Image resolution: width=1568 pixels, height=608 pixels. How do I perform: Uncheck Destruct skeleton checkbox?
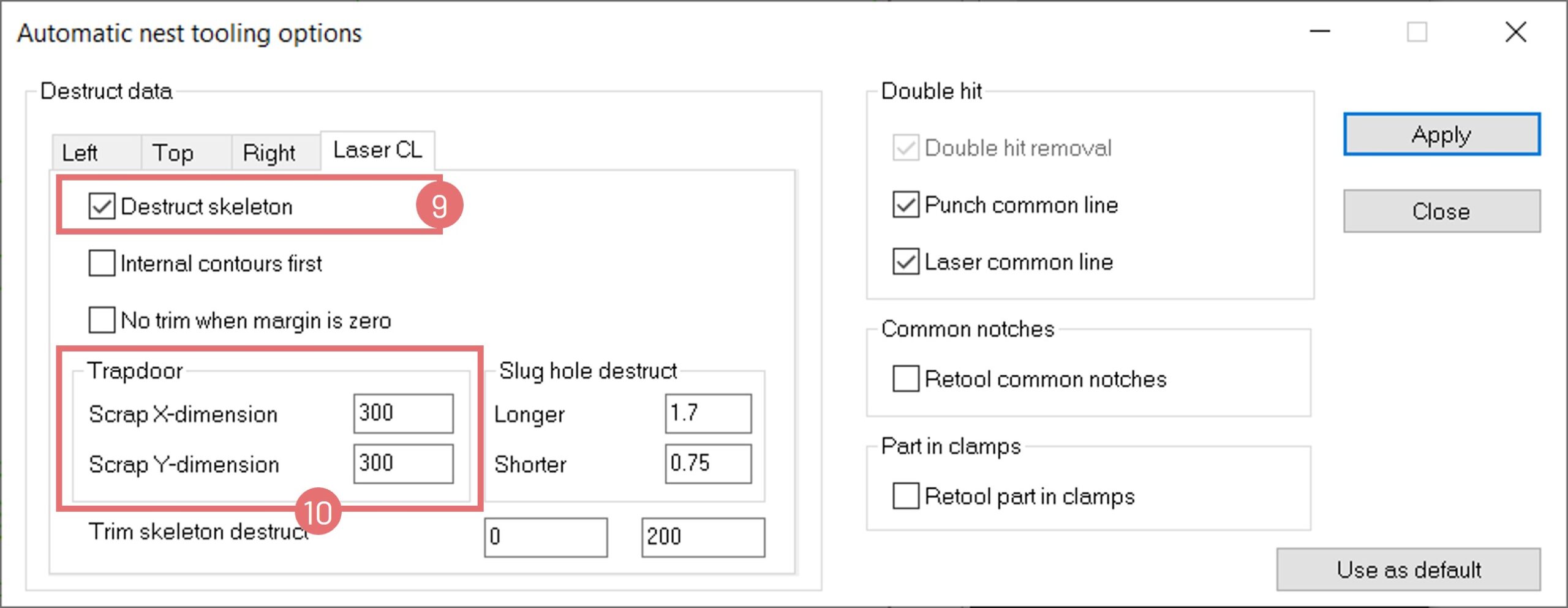(x=102, y=206)
